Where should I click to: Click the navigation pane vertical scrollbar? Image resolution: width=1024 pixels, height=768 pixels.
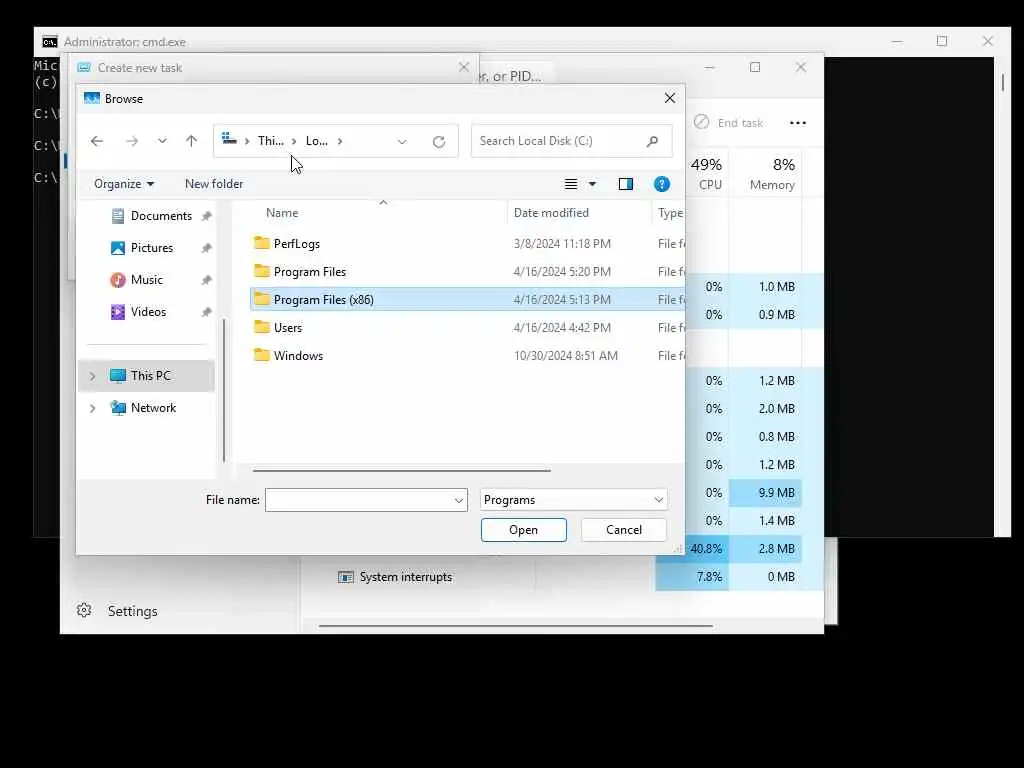224,391
